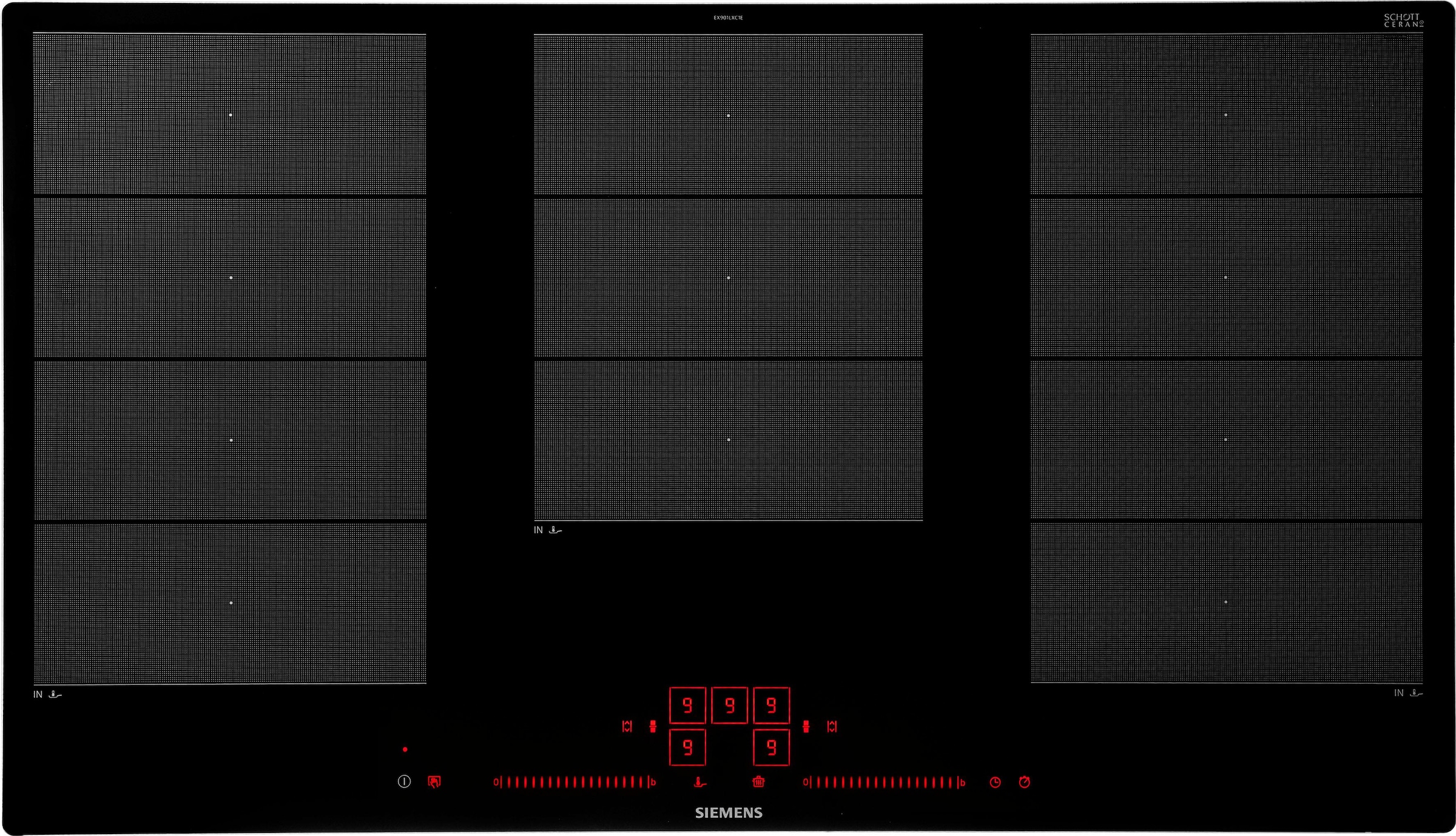Tap the center dot of middle cooking zone
Viewport: 1456px width, 836px height.
pos(729,277)
